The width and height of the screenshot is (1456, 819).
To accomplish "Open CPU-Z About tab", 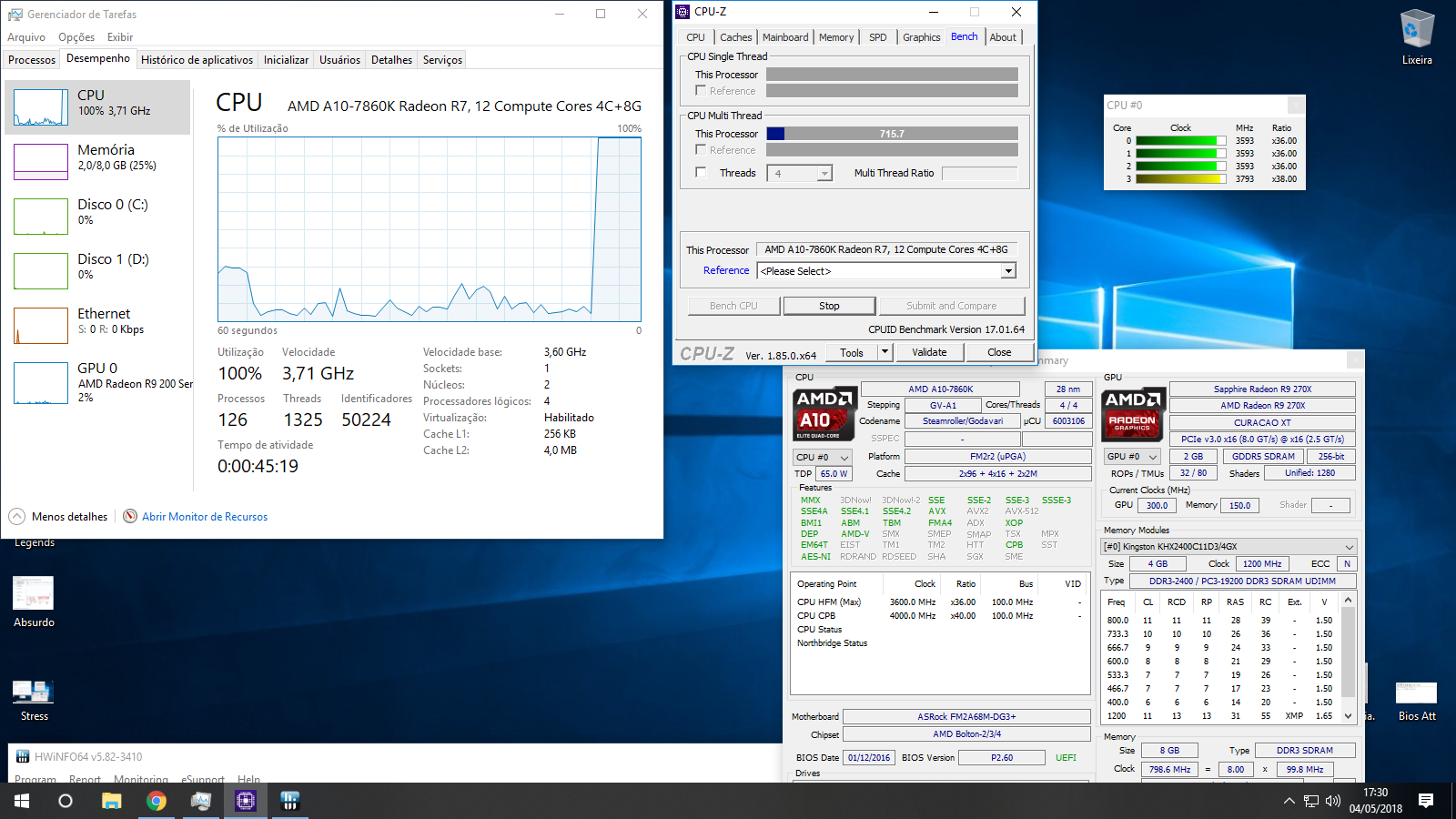I will [1003, 37].
